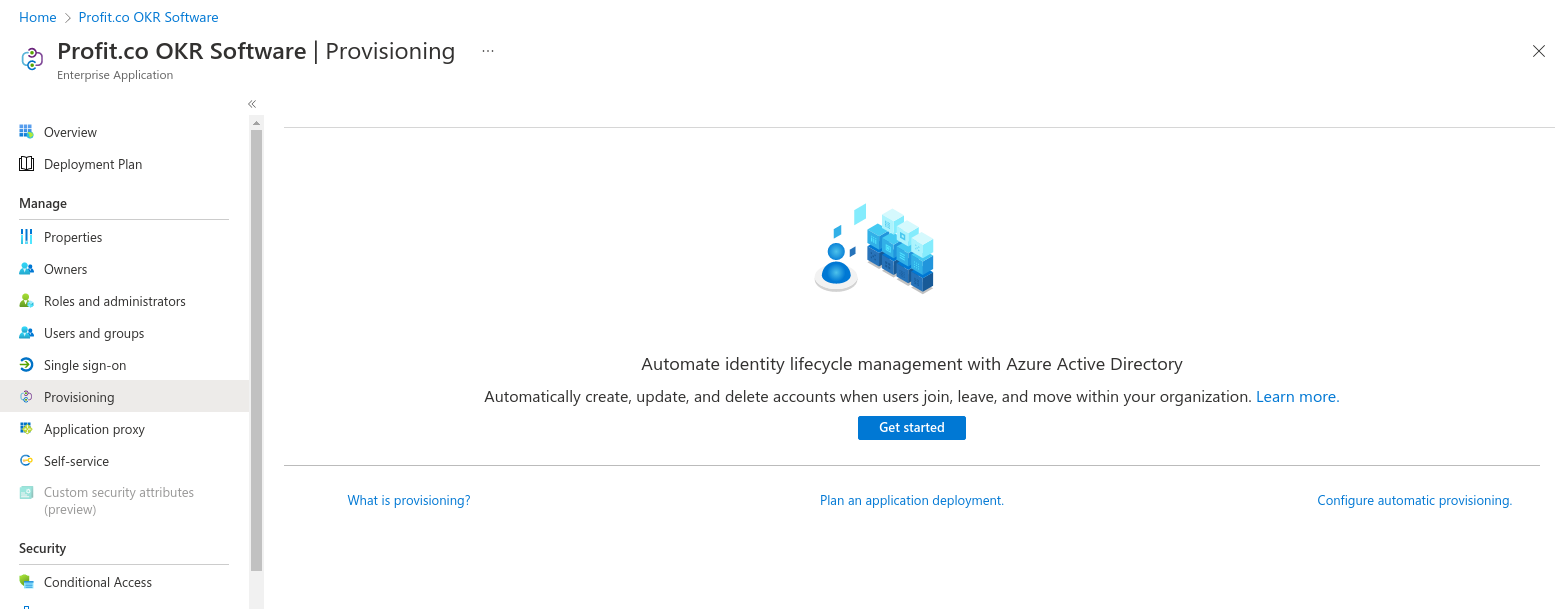
Task: Click the Owners people icon
Action: coord(26,269)
